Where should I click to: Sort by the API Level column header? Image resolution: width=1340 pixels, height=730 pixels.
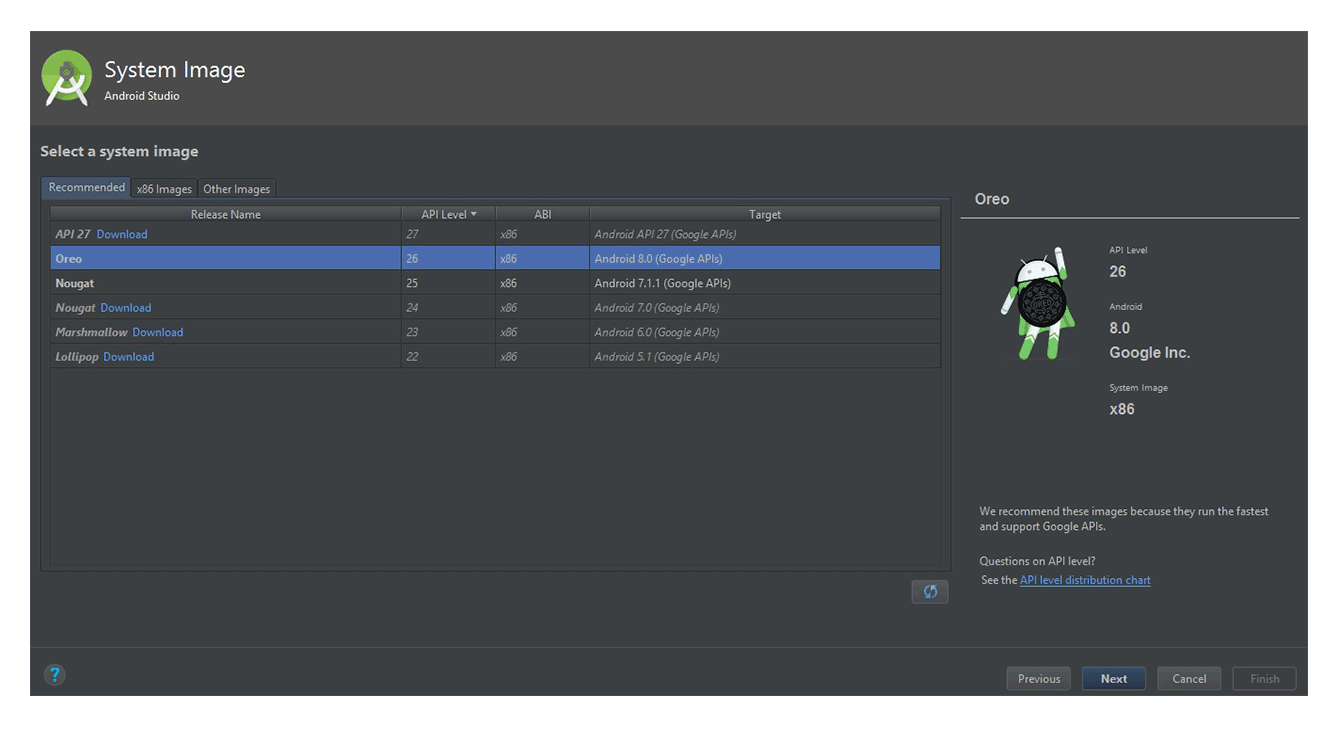point(448,214)
